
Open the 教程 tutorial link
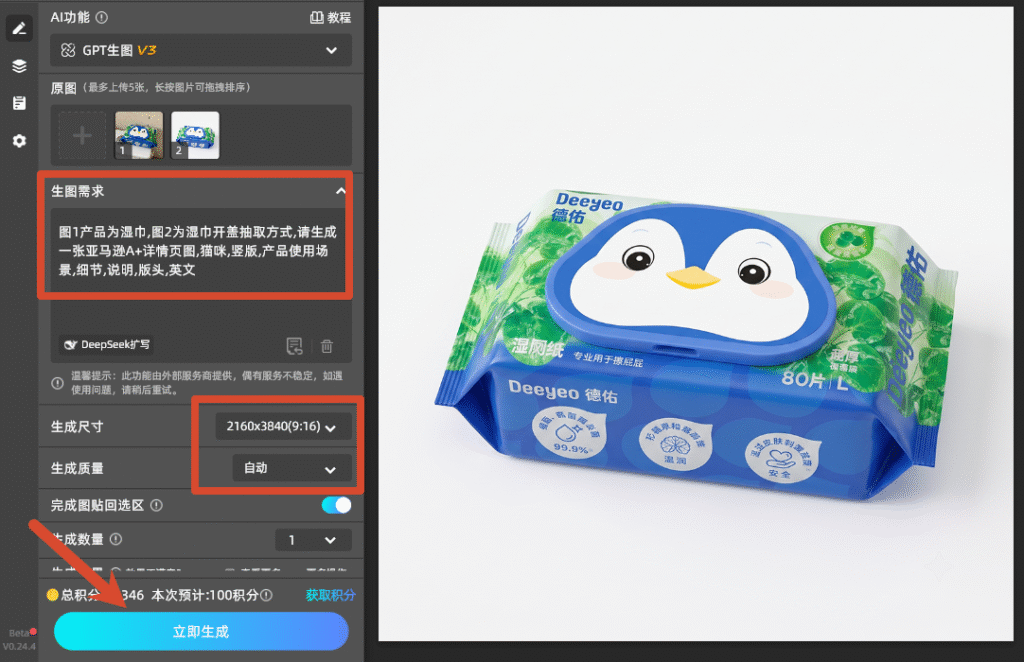click(x=330, y=18)
